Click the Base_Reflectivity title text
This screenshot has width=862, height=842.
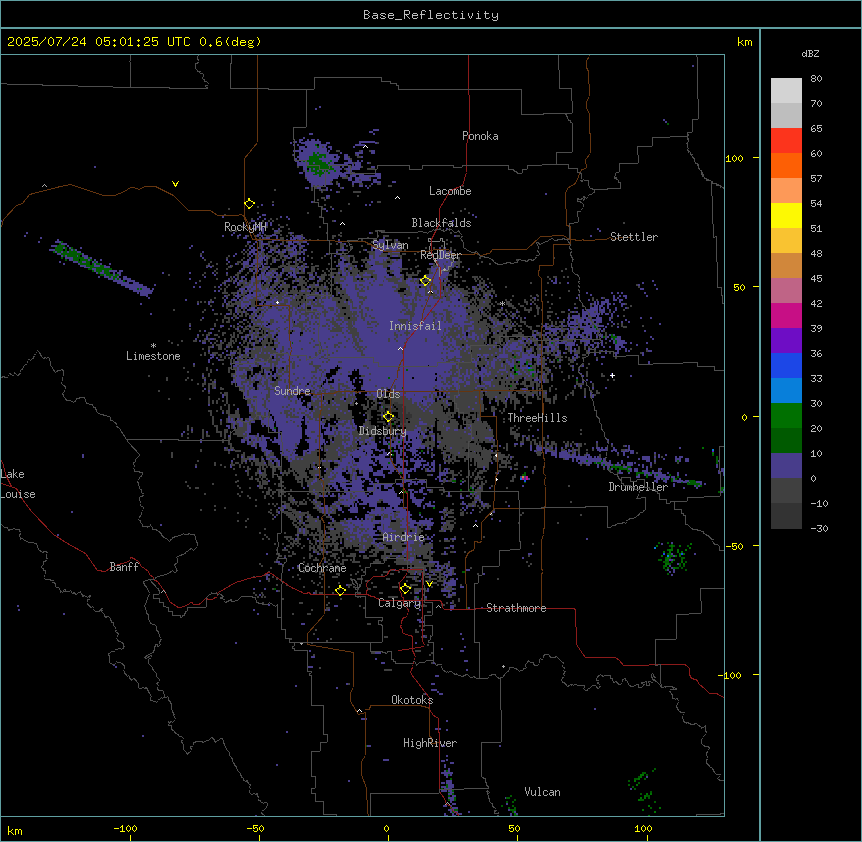(431, 15)
